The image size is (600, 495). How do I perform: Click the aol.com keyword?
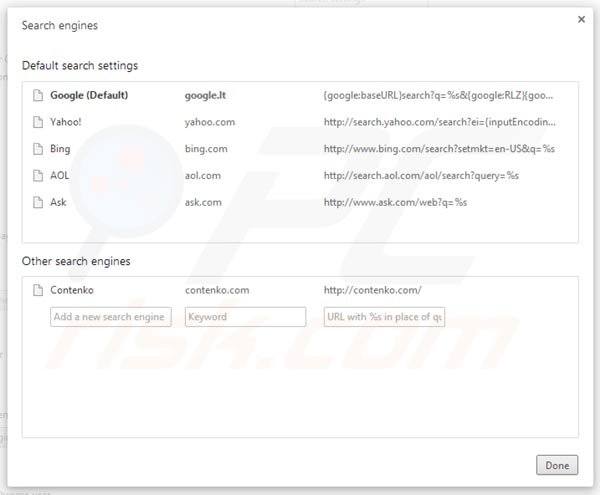(x=203, y=176)
